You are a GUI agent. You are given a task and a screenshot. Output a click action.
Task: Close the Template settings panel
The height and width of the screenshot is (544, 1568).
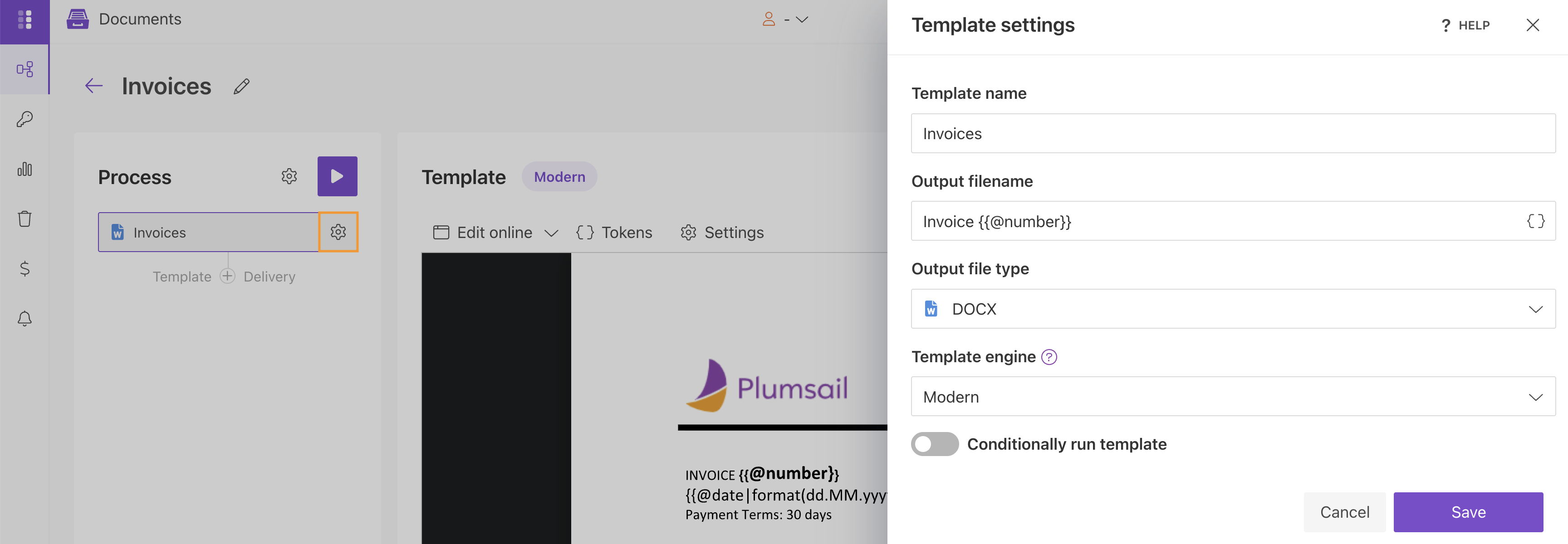point(1533,25)
